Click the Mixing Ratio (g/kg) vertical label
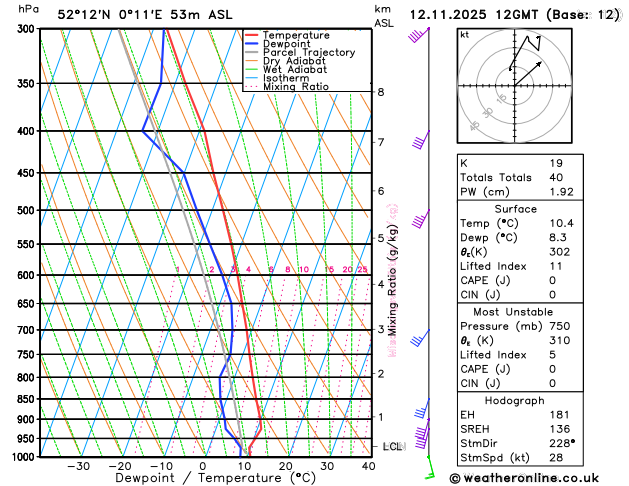Viewport: 629px width, 486px height. pos(393,280)
